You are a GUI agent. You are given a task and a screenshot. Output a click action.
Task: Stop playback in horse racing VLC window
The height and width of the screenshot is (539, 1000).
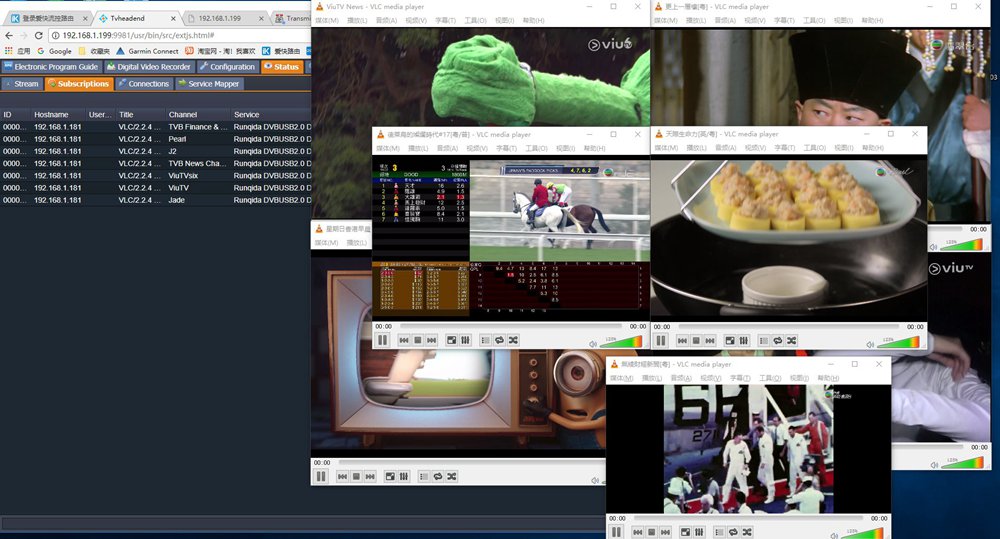point(418,340)
